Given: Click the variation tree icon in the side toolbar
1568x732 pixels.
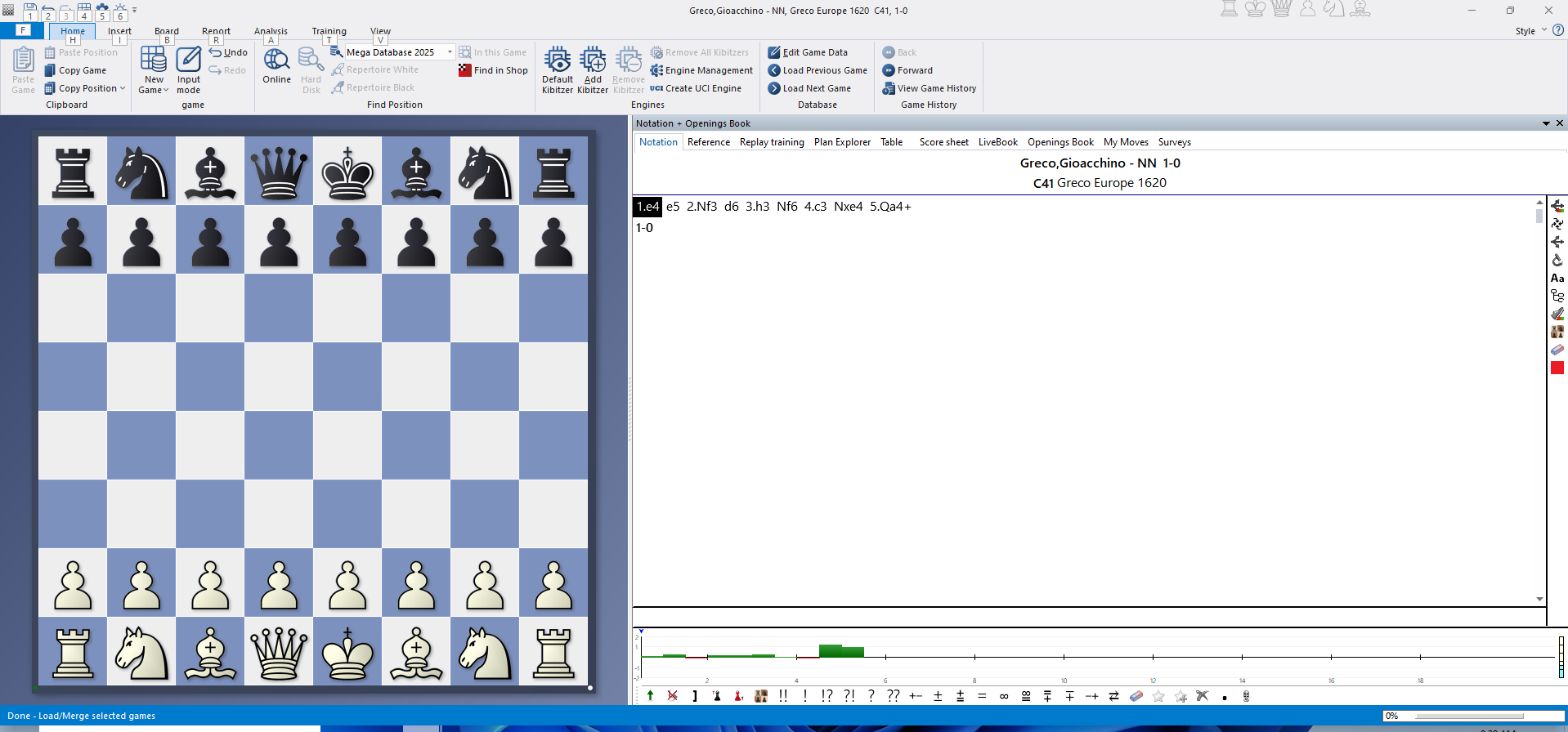Looking at the screenshot, I should tap(1557, 296).
